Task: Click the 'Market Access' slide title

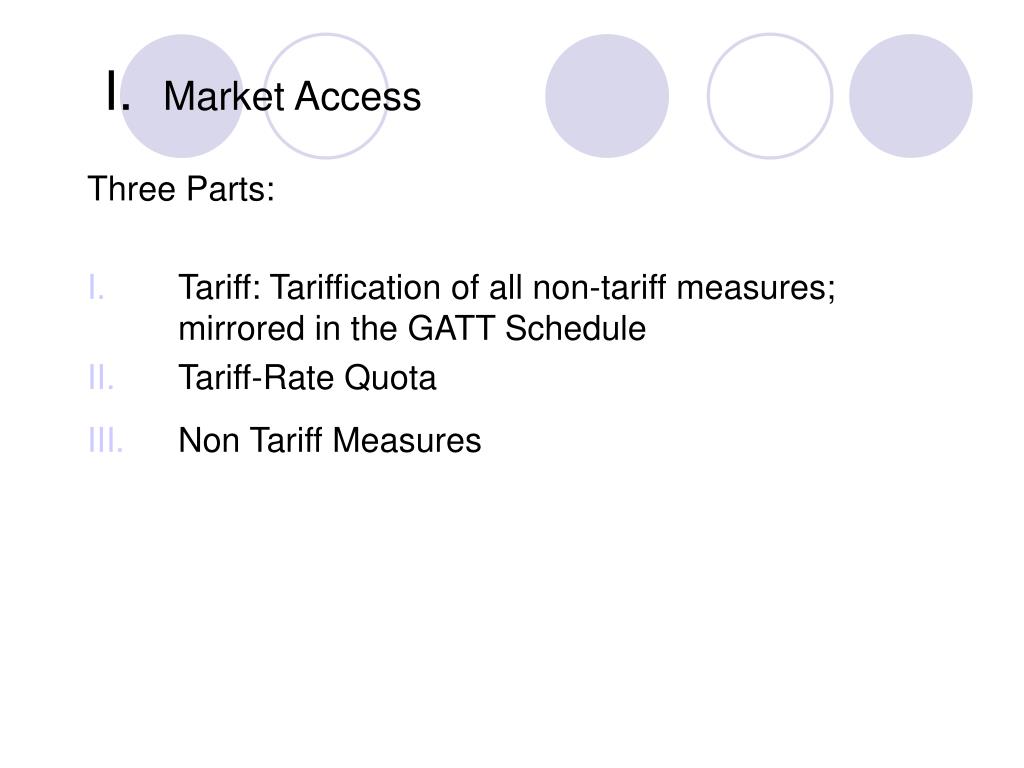Action: pos(292,97)
